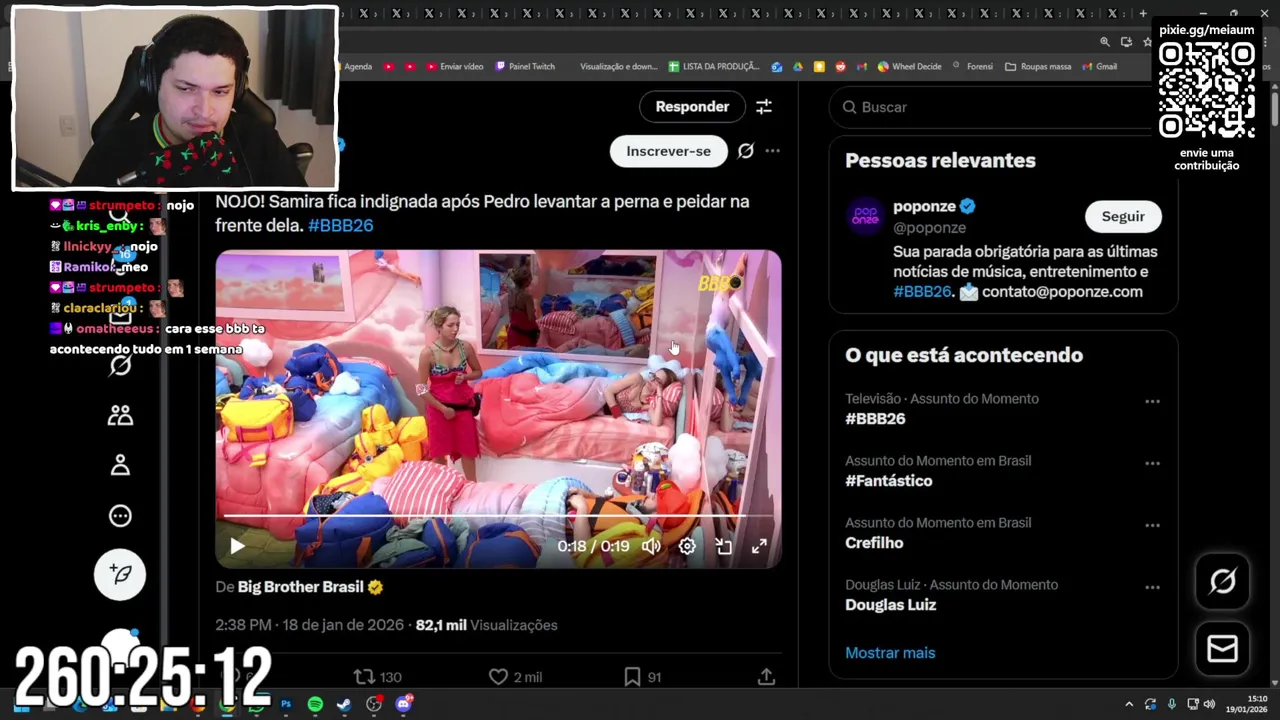1280x720 pixels.
Task: Open the Douglas Luiz trending topic
Action: 890,605
